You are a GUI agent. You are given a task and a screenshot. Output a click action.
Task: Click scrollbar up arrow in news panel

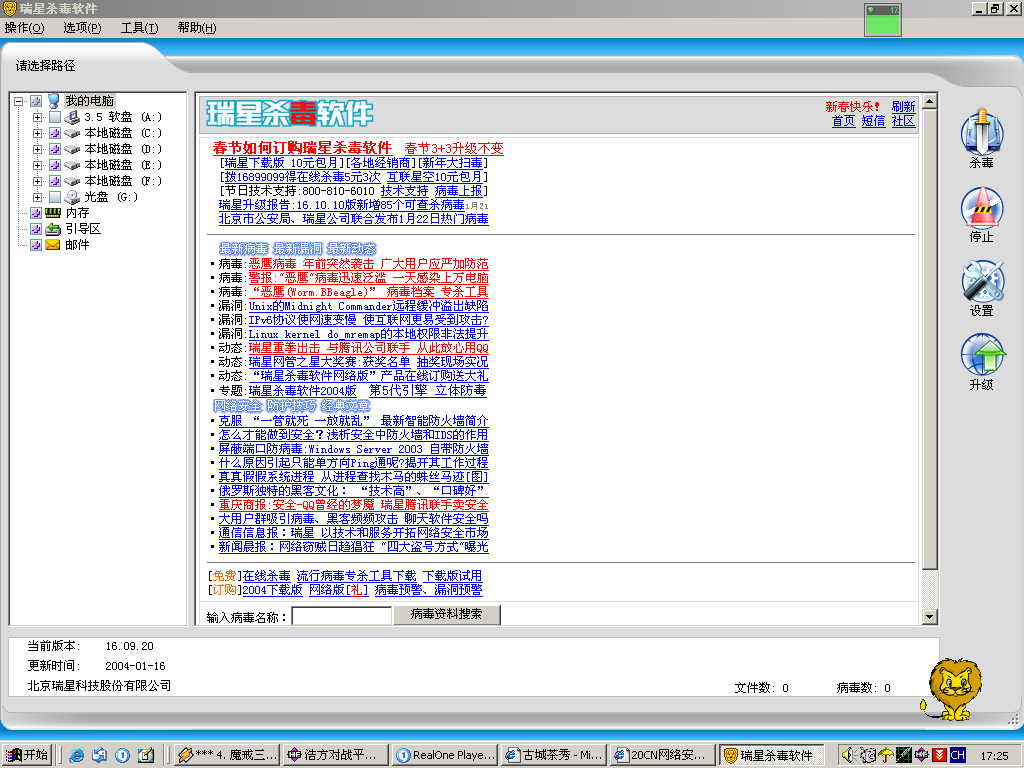tap(929, 101)
